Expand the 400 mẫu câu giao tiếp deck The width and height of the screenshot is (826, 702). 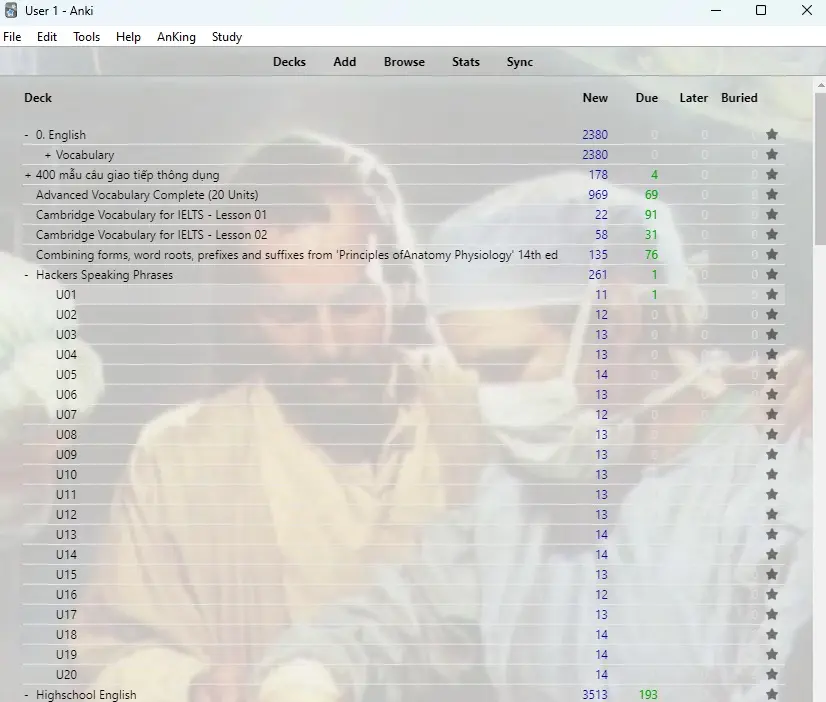[27, 175]
